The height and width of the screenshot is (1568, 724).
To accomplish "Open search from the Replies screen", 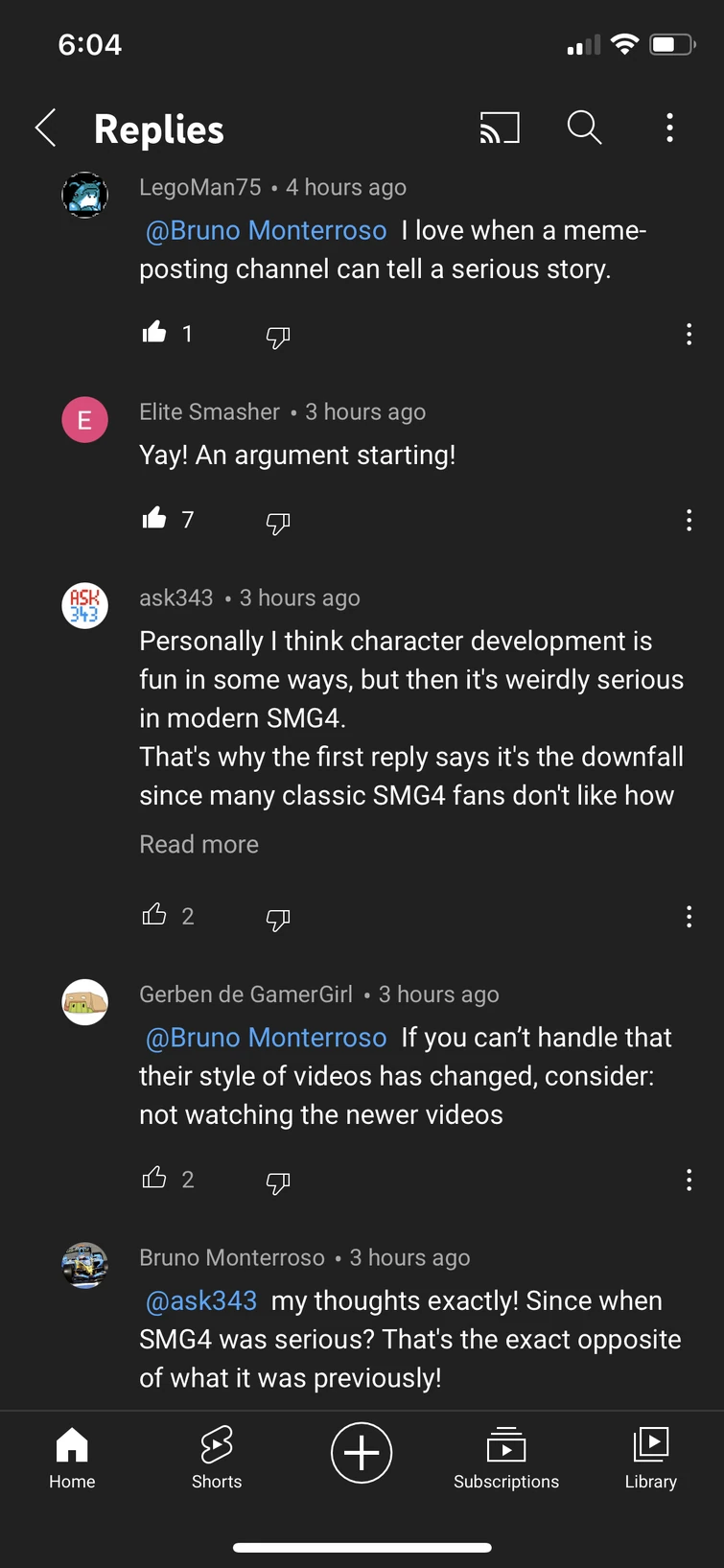I will [x=584, y=128].
